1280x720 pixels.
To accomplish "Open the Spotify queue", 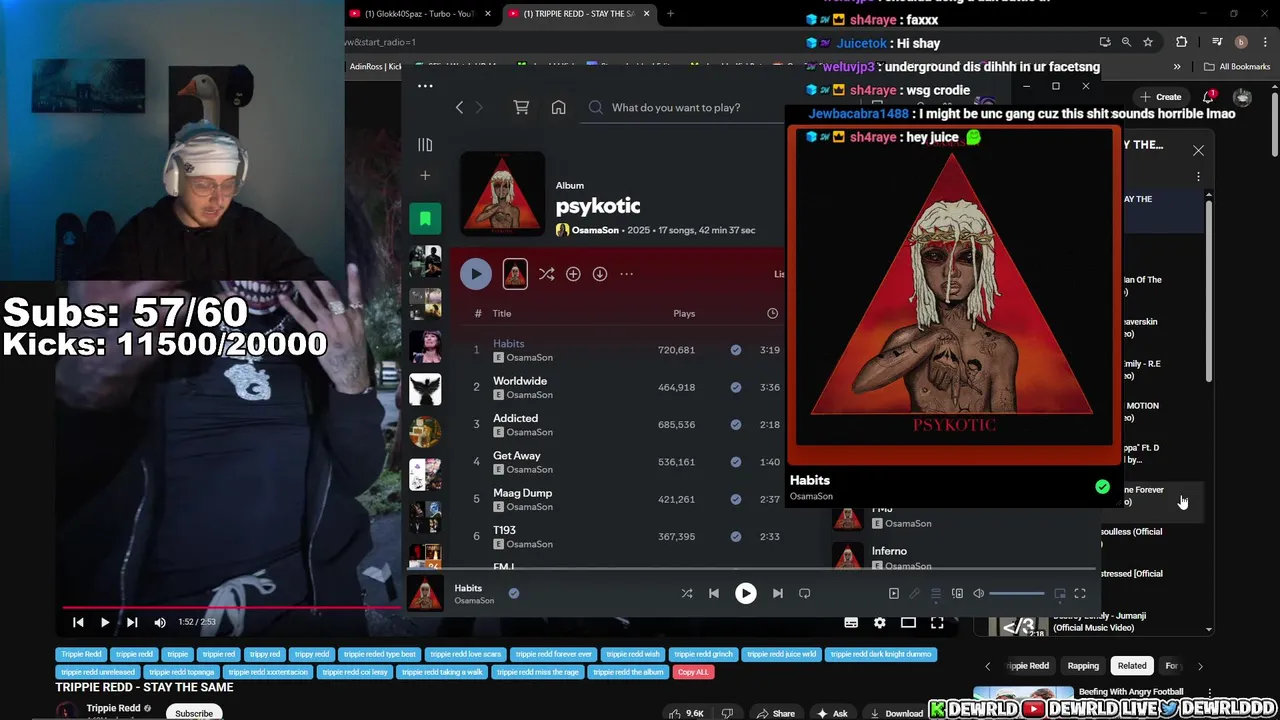I will coord(936,594).
